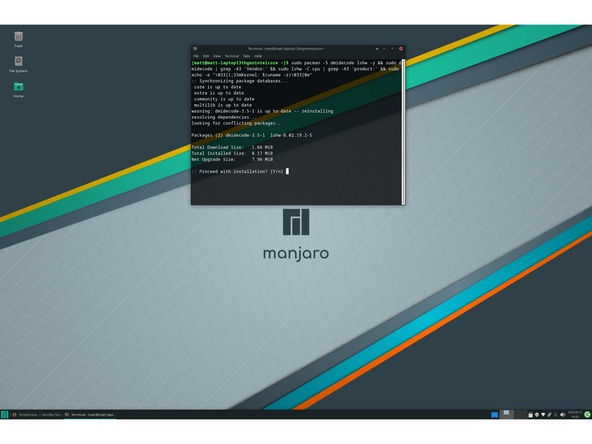Open the View menu in Terminal
This screenshot has height=444, width=592.
217,56
